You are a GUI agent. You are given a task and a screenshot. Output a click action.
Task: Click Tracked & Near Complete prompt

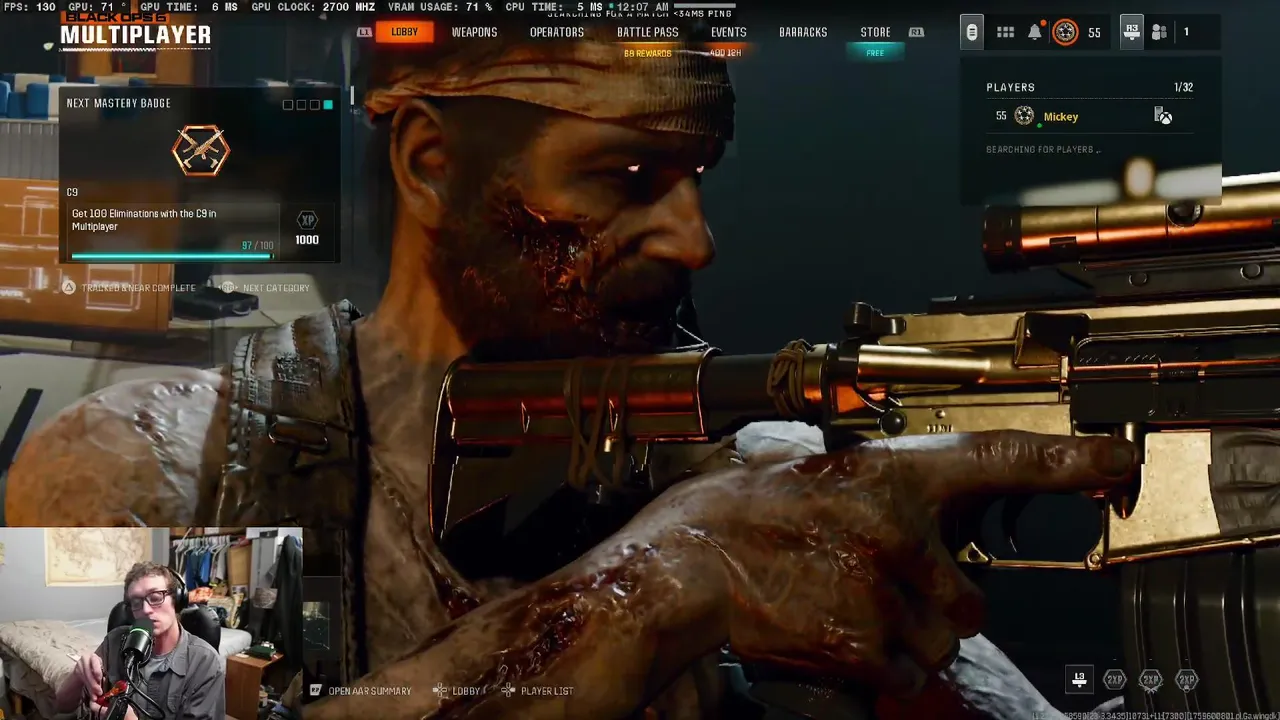point(139,288)
